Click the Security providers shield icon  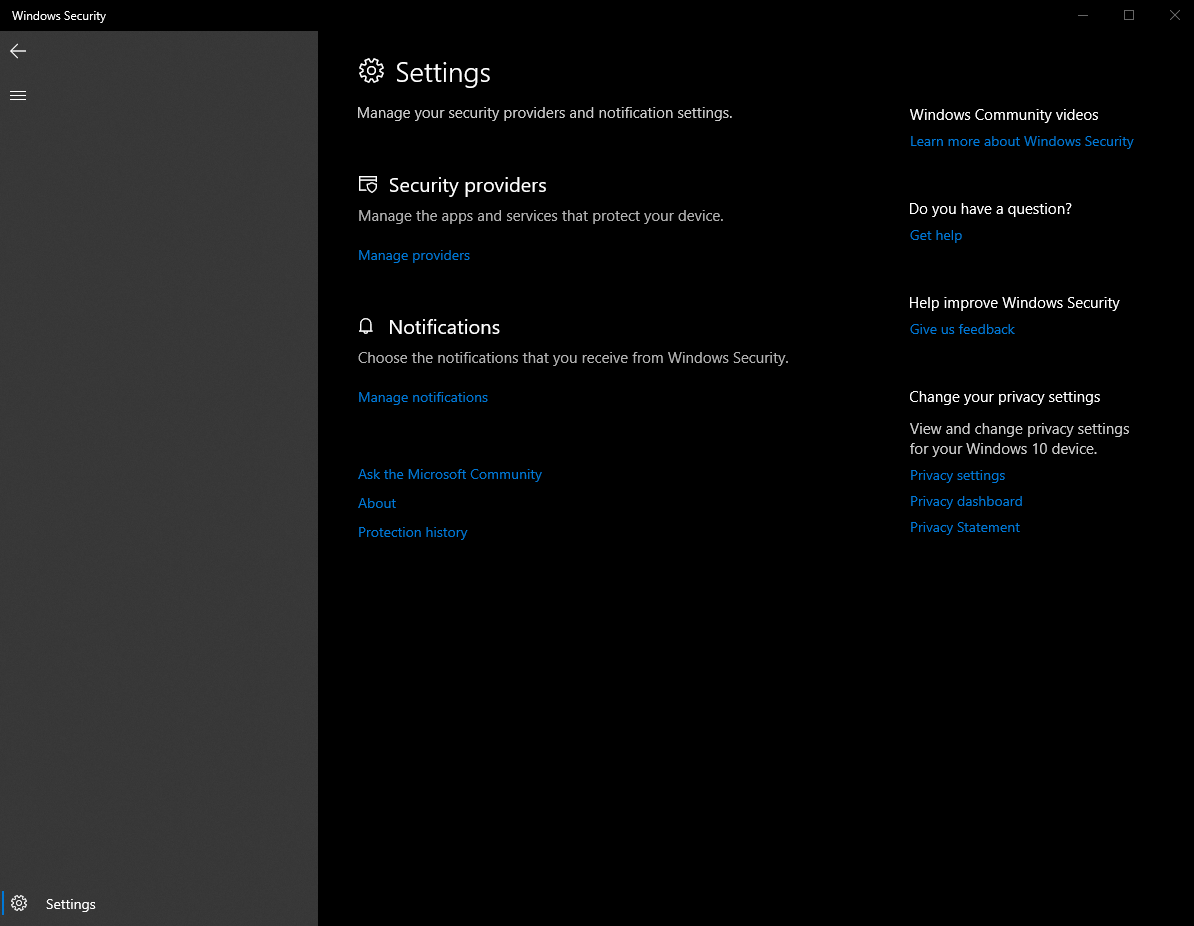pos(368,184)
